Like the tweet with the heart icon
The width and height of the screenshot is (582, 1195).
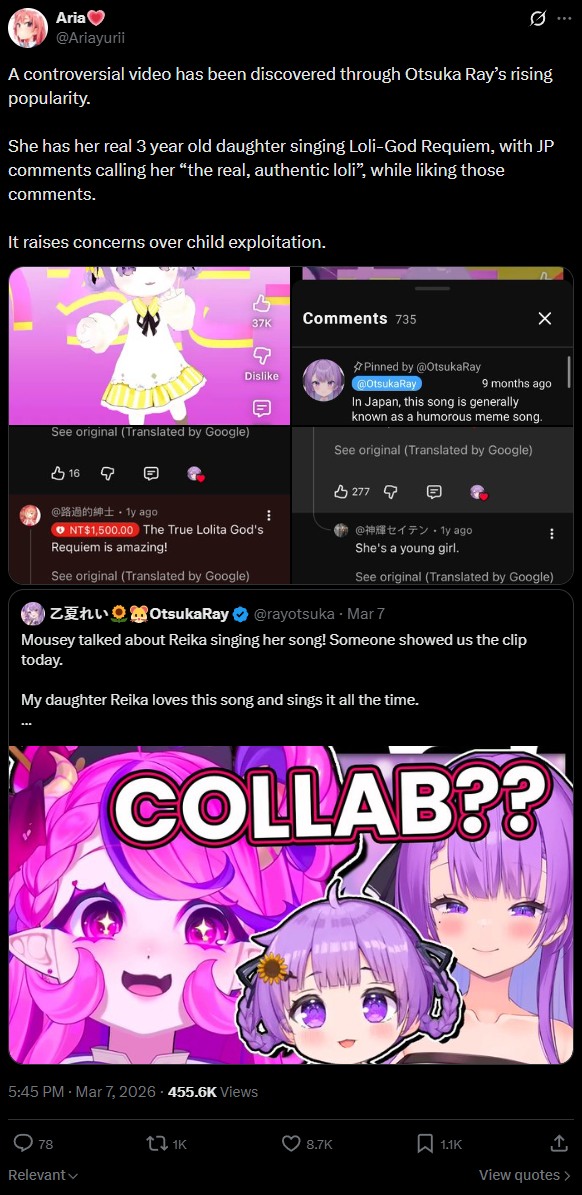tap(291, 1143)
